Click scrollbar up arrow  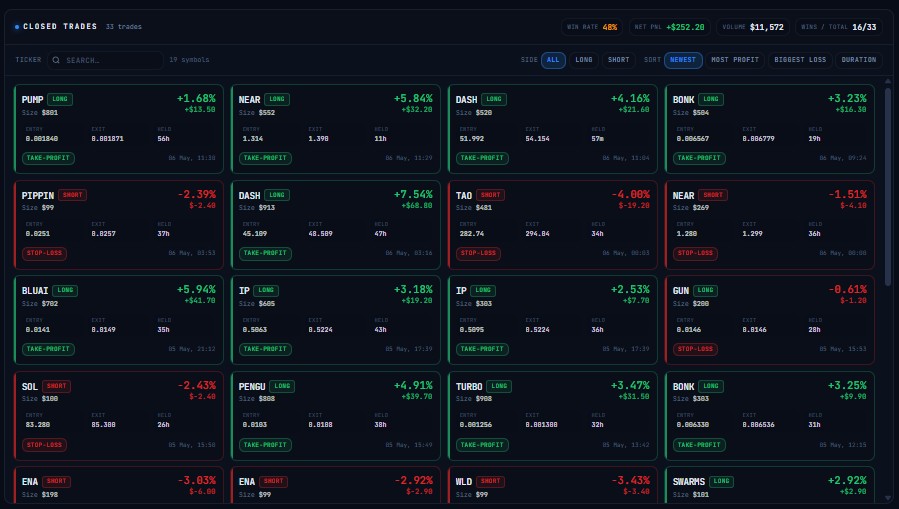pos(888,83)
